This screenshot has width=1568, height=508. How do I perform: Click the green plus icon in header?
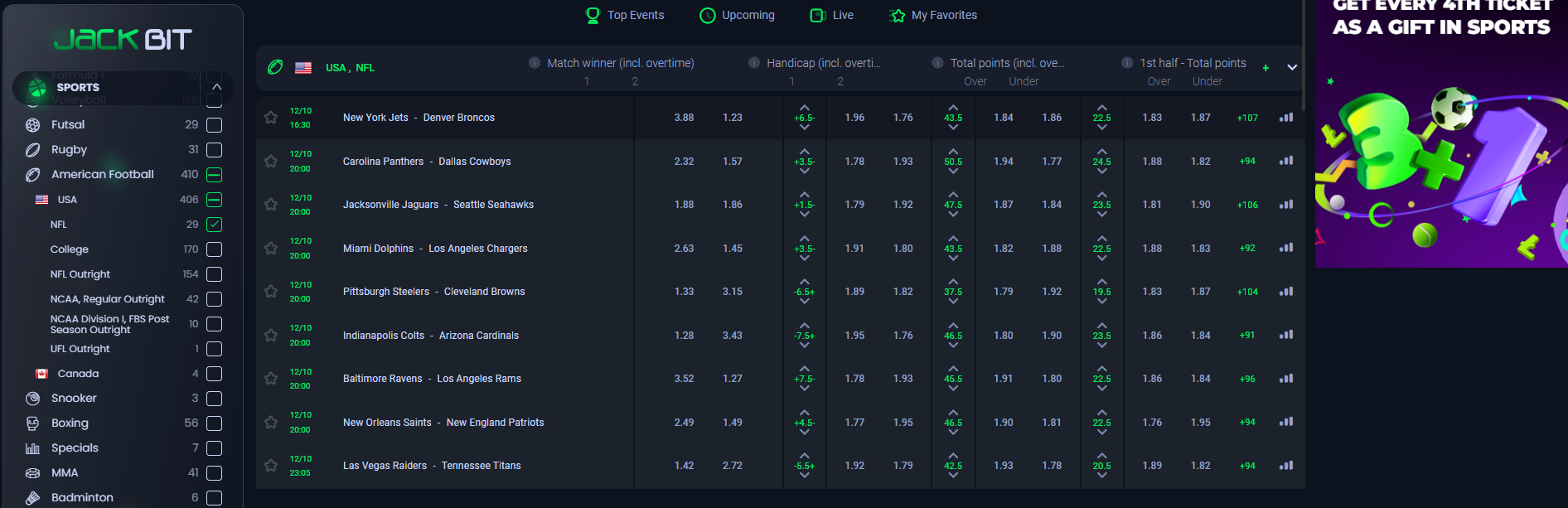click(x=1266, y=68)
